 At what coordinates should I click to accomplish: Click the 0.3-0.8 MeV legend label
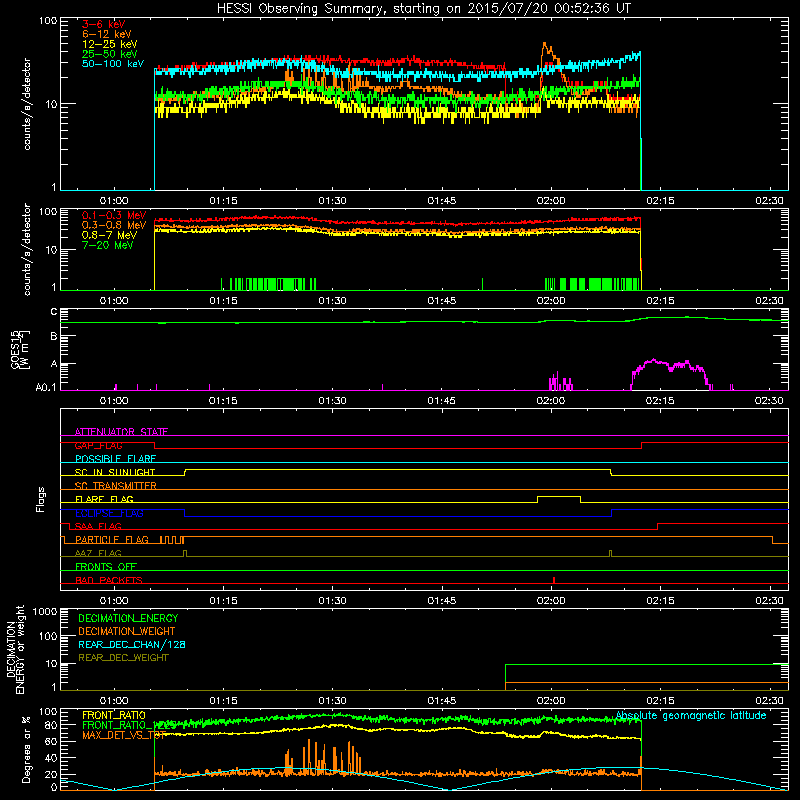114,225
